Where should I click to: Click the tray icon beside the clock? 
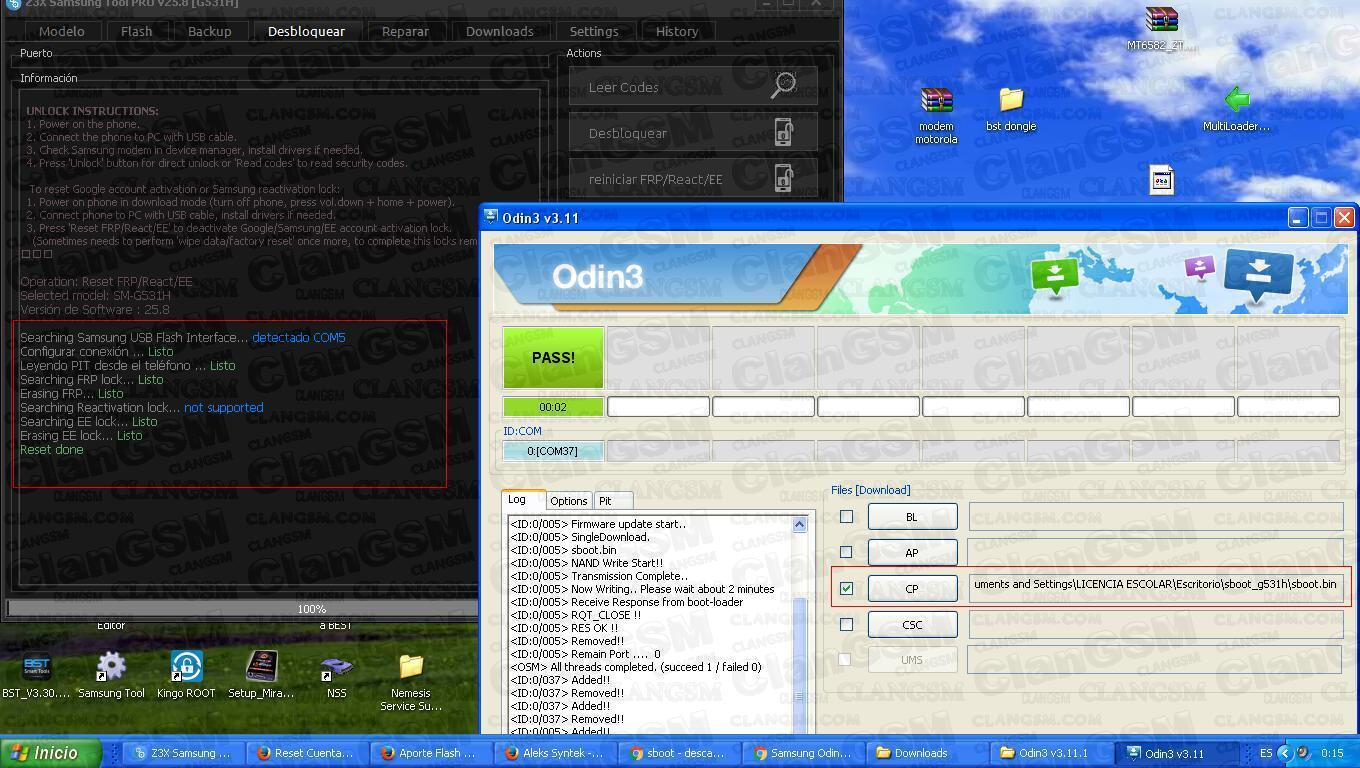click(1303, 753)
